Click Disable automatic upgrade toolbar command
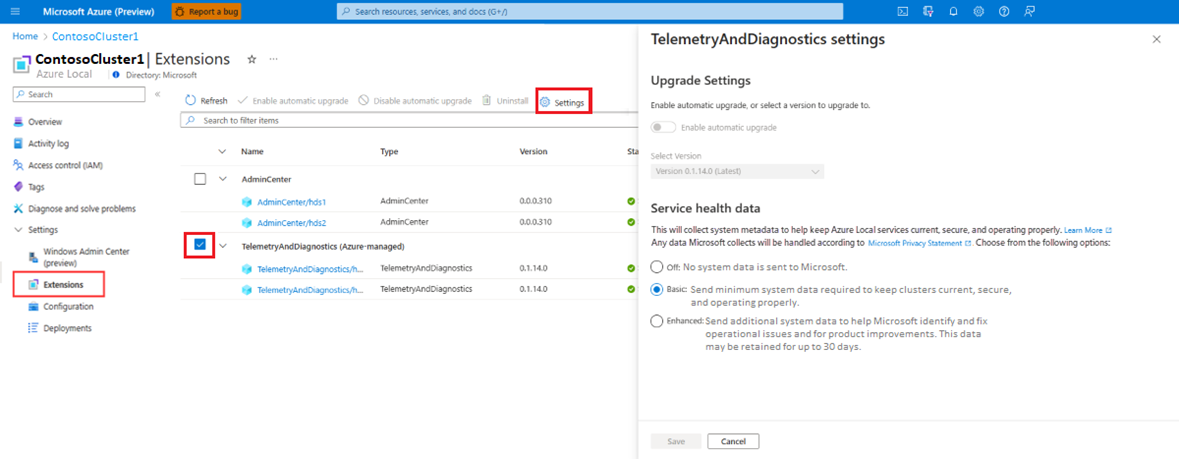Viewport: 1179px width, 459px height. coord(414,101)
